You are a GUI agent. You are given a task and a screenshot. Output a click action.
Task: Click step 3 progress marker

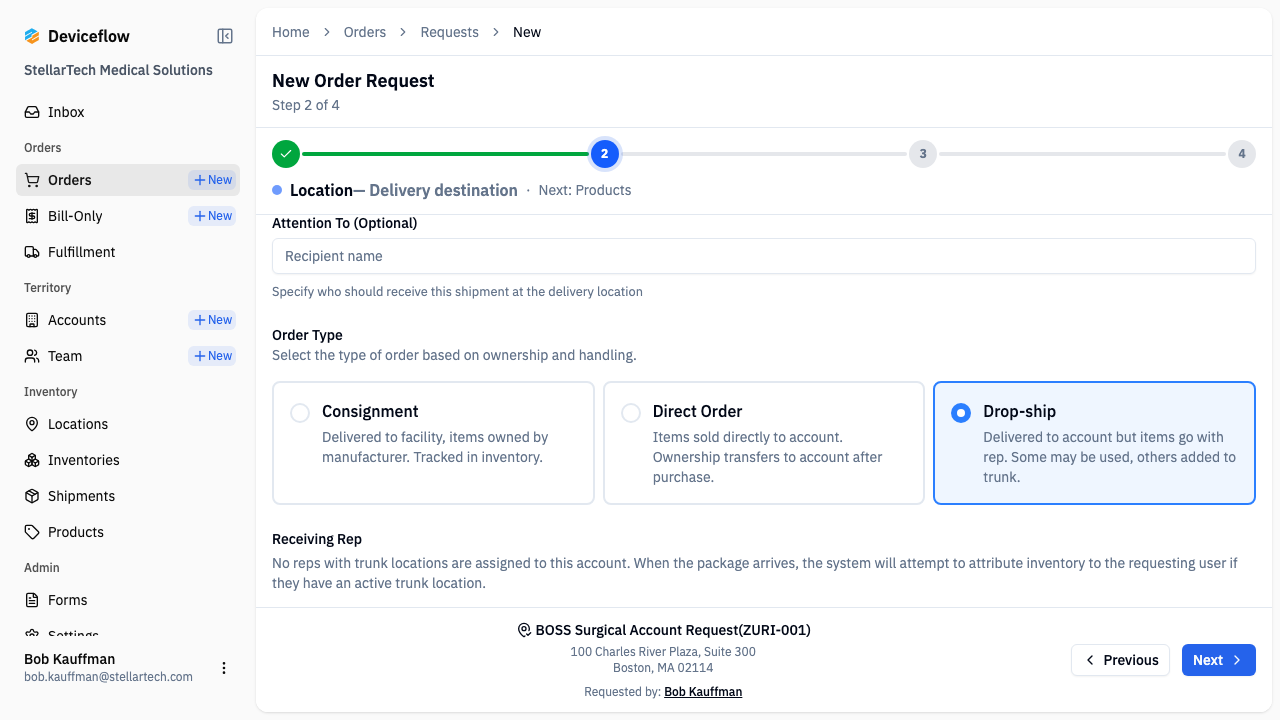pos(923,154)
